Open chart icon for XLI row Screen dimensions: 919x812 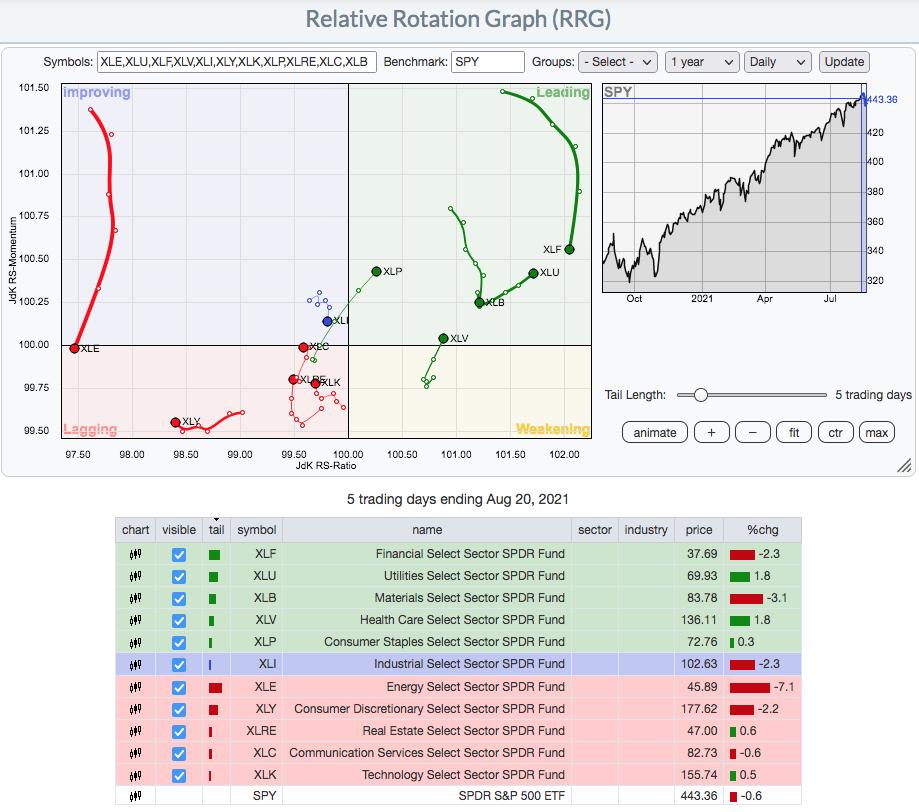[135, 665]
